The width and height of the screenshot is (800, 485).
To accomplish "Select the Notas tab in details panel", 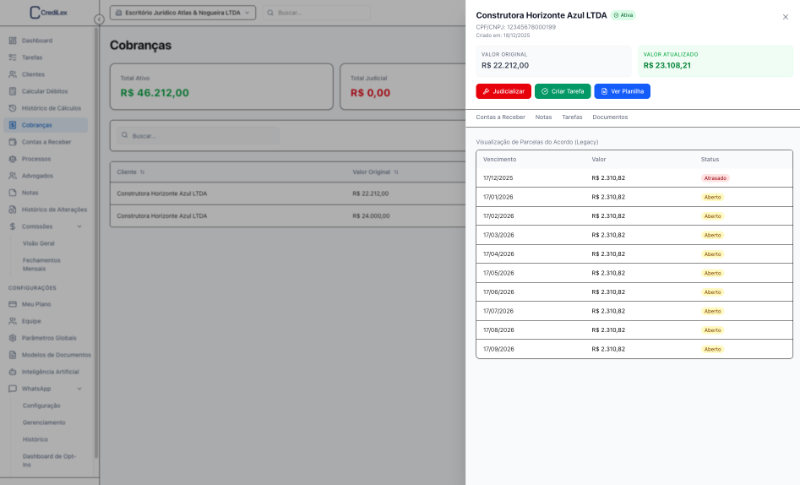I will click(x=543, y=117).
